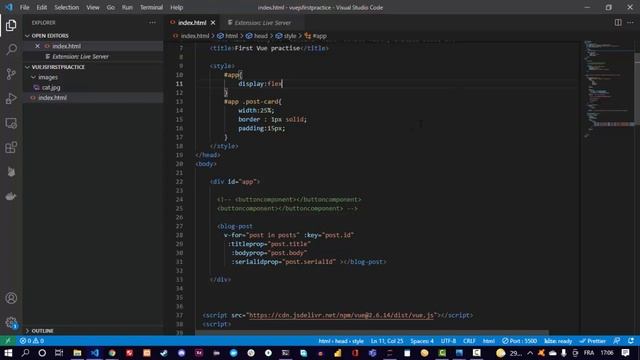640x360 pixels.
Task: Open the View menu
Action: [x=93, y=7]
